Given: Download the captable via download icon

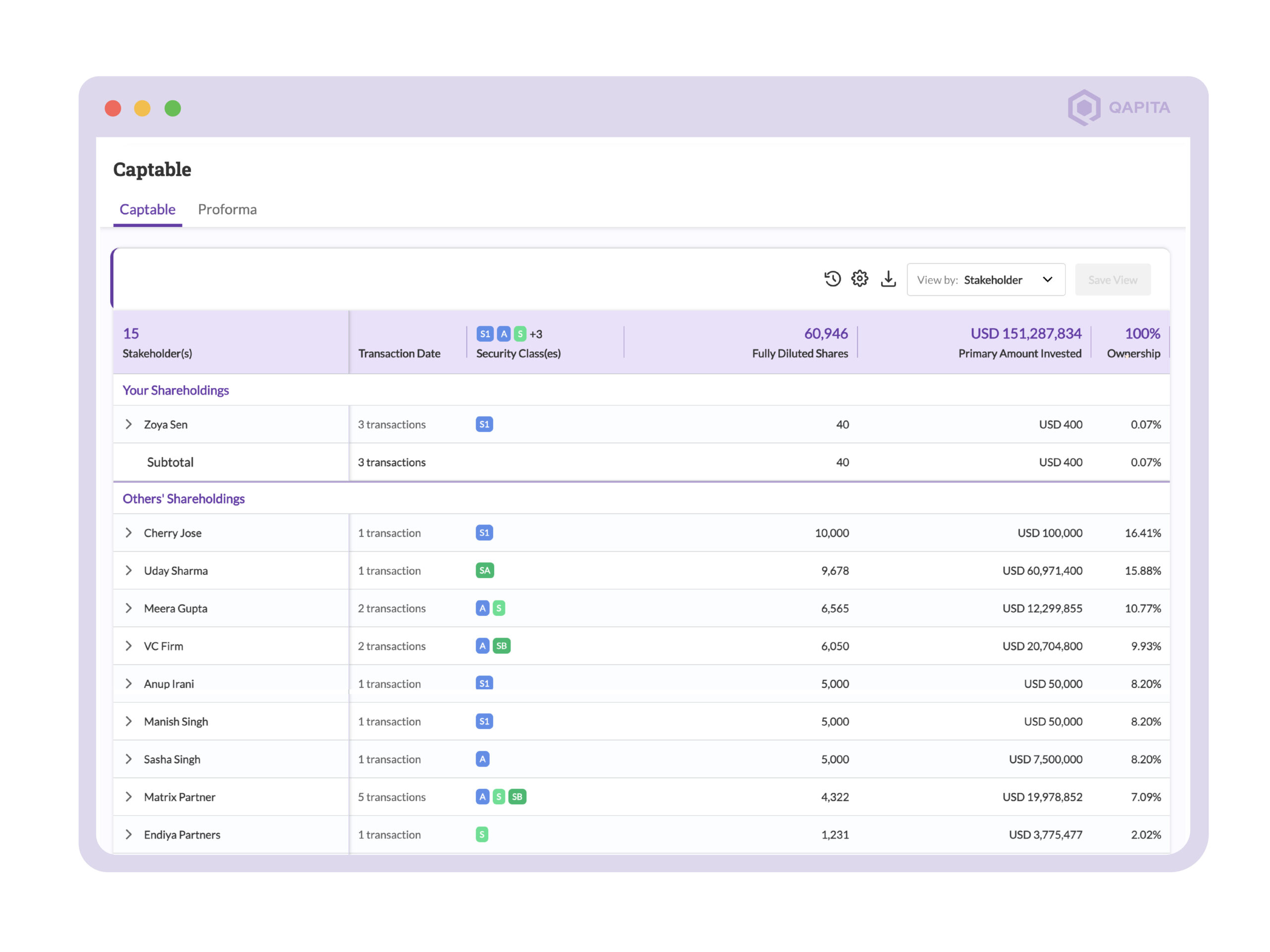Looking at the screenshot, I should (x=888, y=279).
